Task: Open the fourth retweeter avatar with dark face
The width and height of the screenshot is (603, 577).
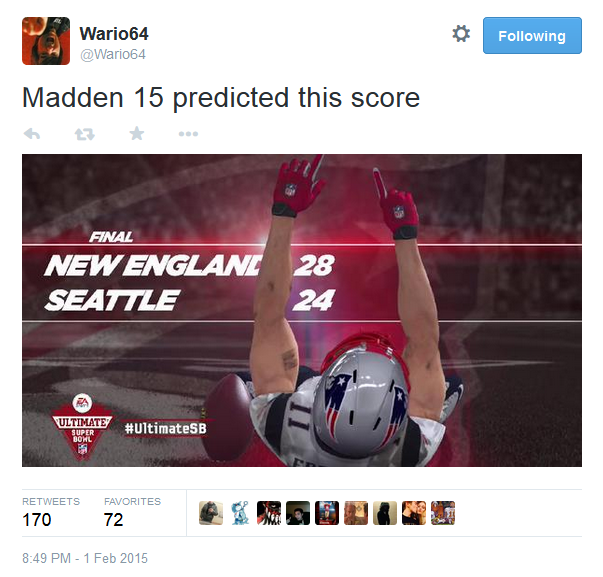Action: (298, 513)
